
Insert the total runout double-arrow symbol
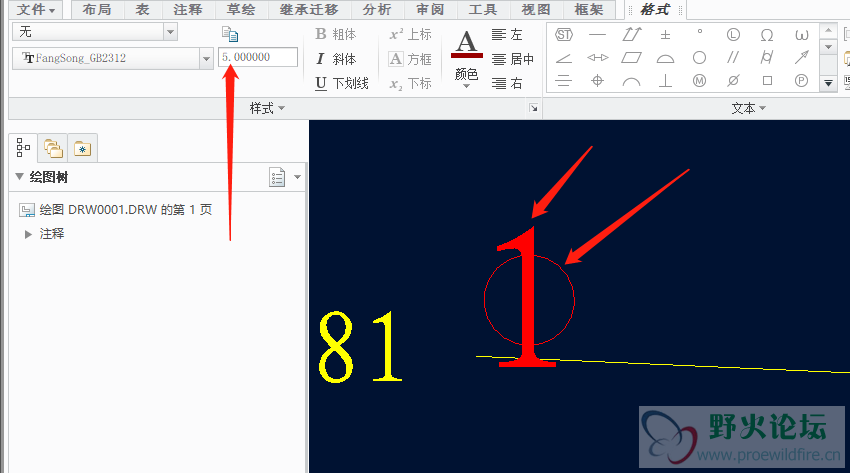tap(632, 35)
